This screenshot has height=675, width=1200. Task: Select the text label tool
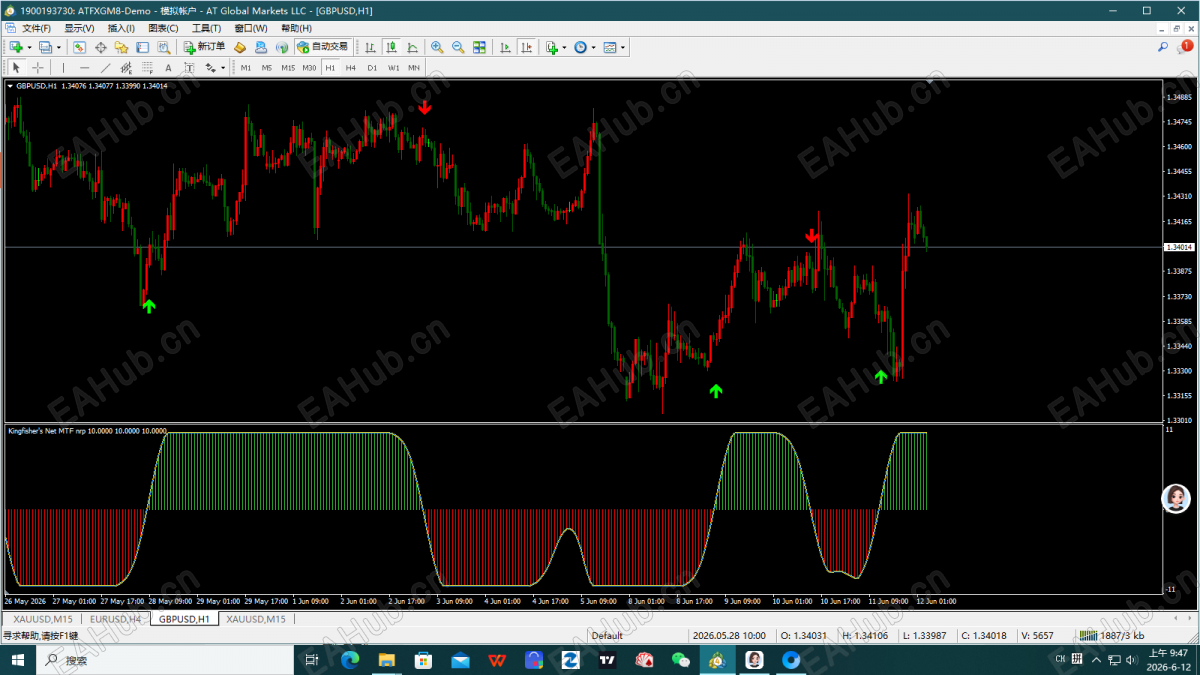pyautogui.click(x=189, y=68)
